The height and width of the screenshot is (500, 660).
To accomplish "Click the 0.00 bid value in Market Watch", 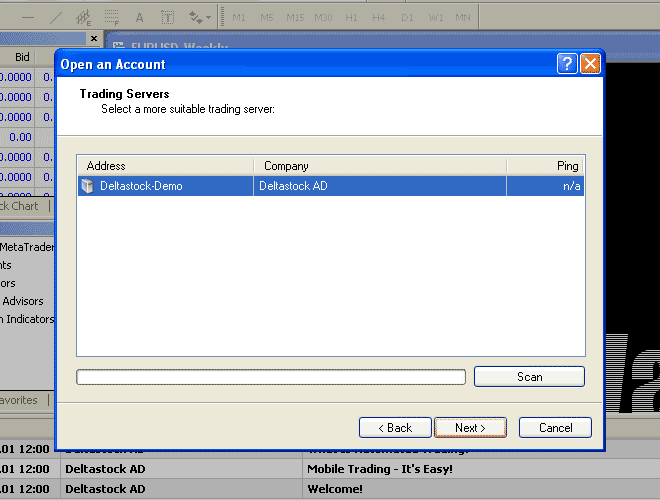I will 20,137.
